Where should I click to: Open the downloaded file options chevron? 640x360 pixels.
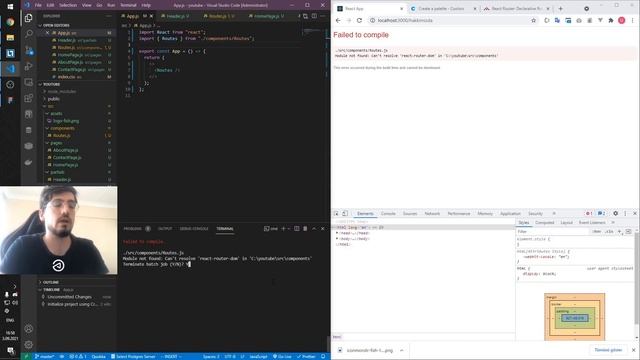[402, 350]
